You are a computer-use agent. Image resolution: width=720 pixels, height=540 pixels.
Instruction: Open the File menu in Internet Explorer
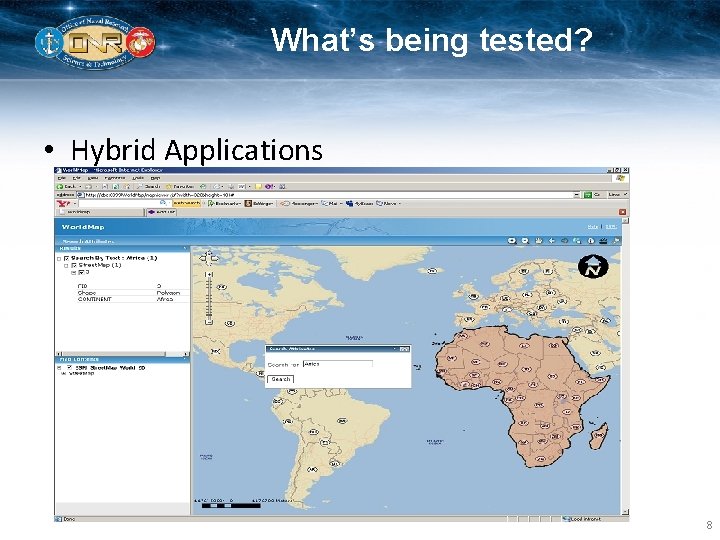coord(62,178)
